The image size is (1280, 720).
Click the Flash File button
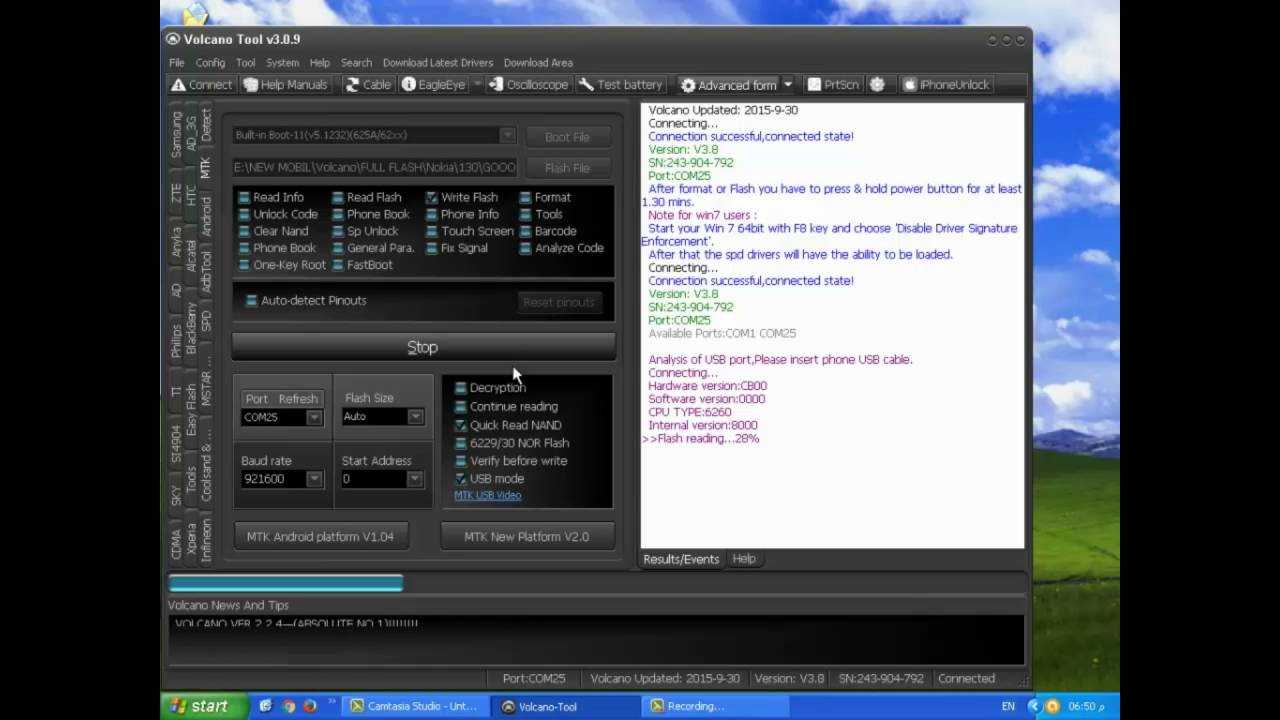[x=567, y=168]
